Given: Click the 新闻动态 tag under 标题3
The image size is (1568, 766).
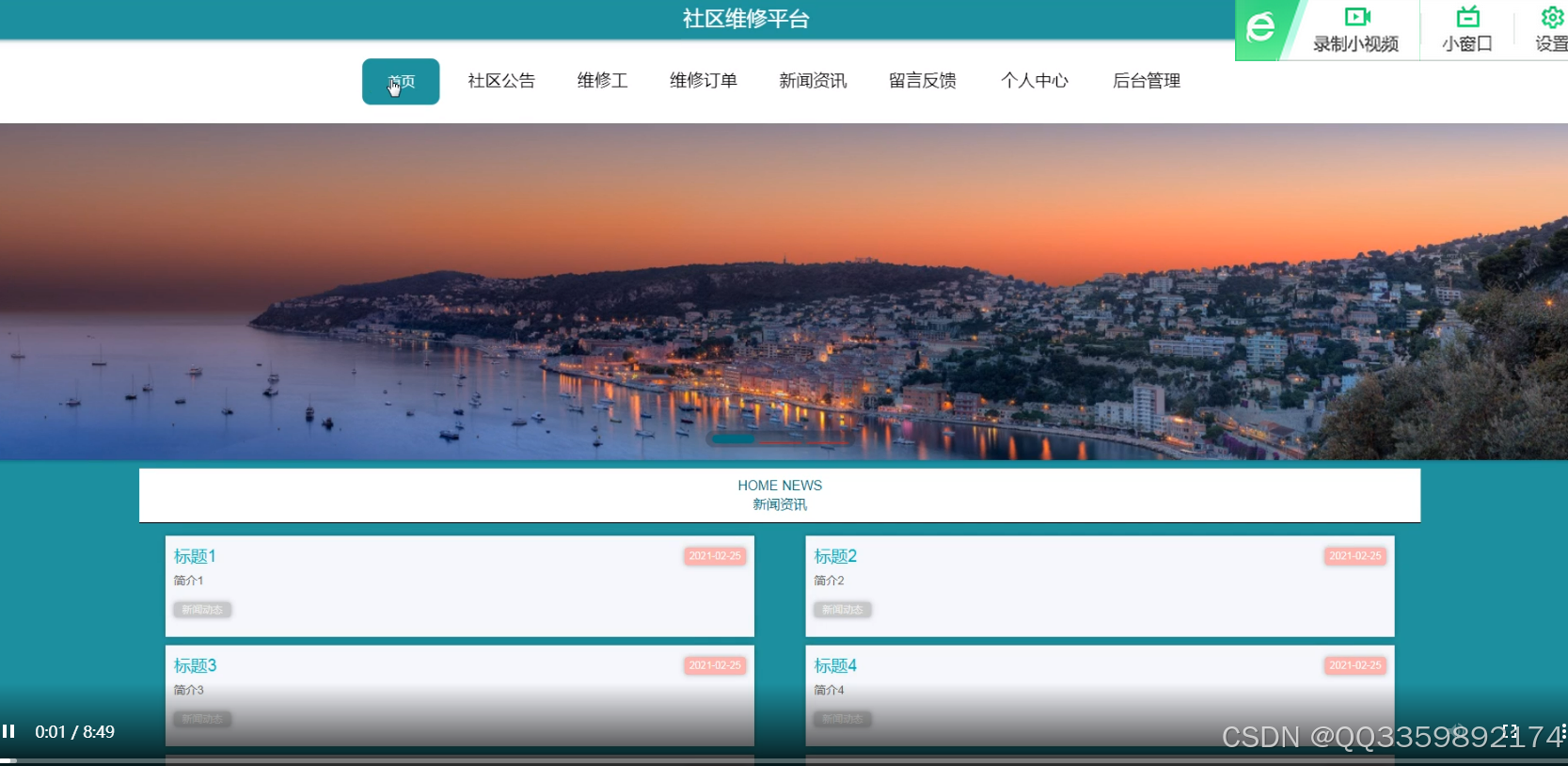Looking at the screenshot, I should tap(202, 719).
